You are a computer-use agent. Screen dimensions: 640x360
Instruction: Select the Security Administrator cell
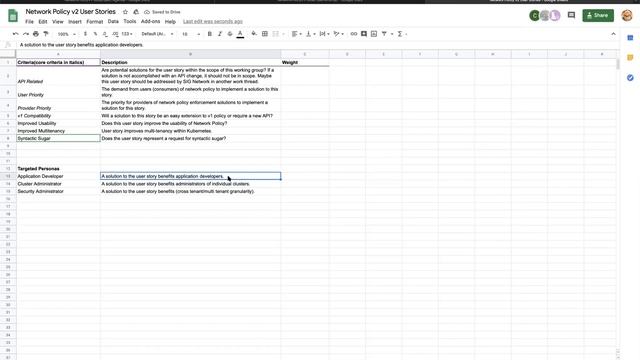pos(58,191)
